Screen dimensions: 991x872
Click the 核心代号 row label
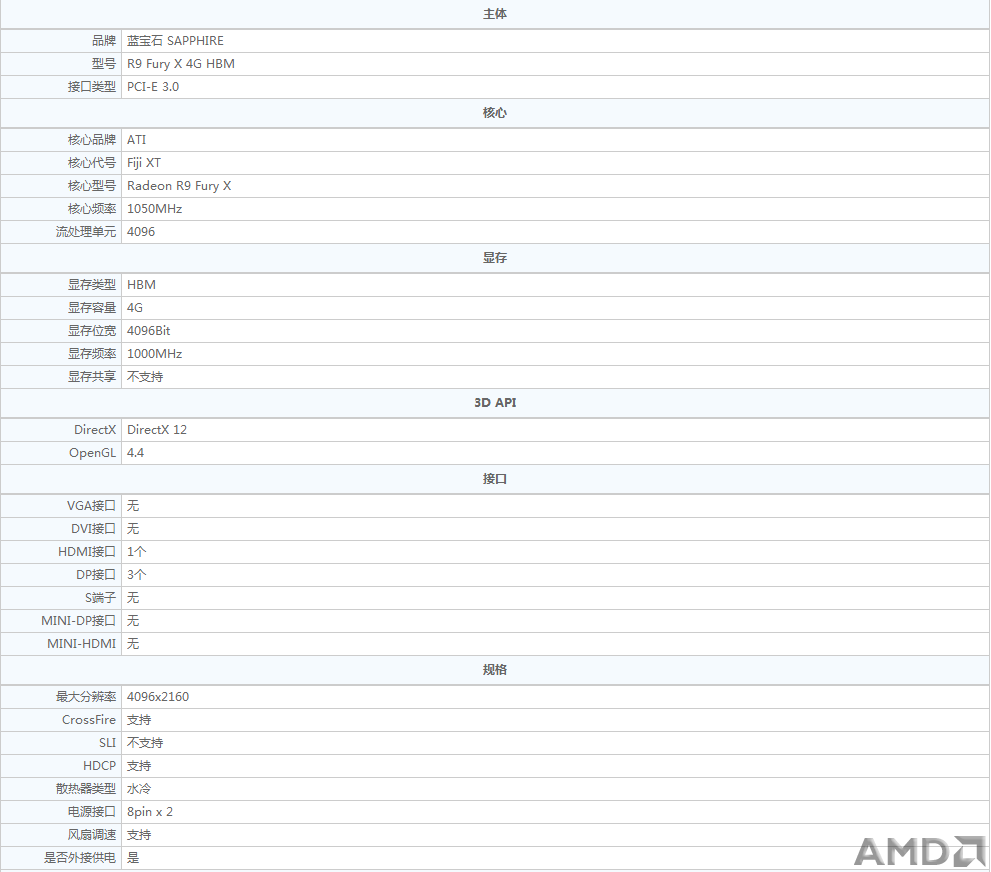coord(92,163)
